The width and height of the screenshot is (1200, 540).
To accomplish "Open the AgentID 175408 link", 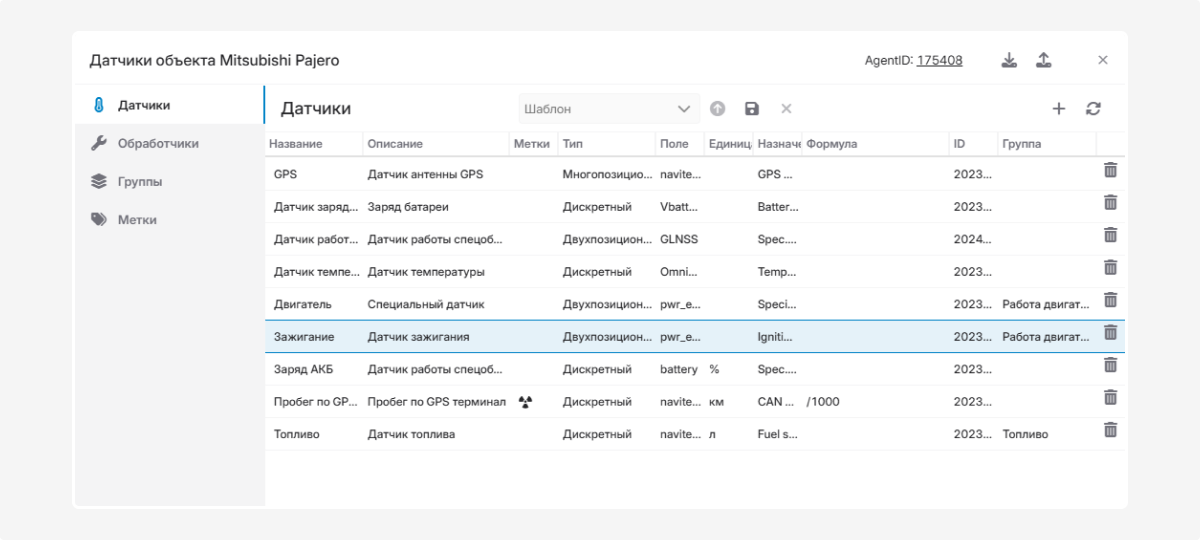I will pyautogui.click(x=939, y=60).
